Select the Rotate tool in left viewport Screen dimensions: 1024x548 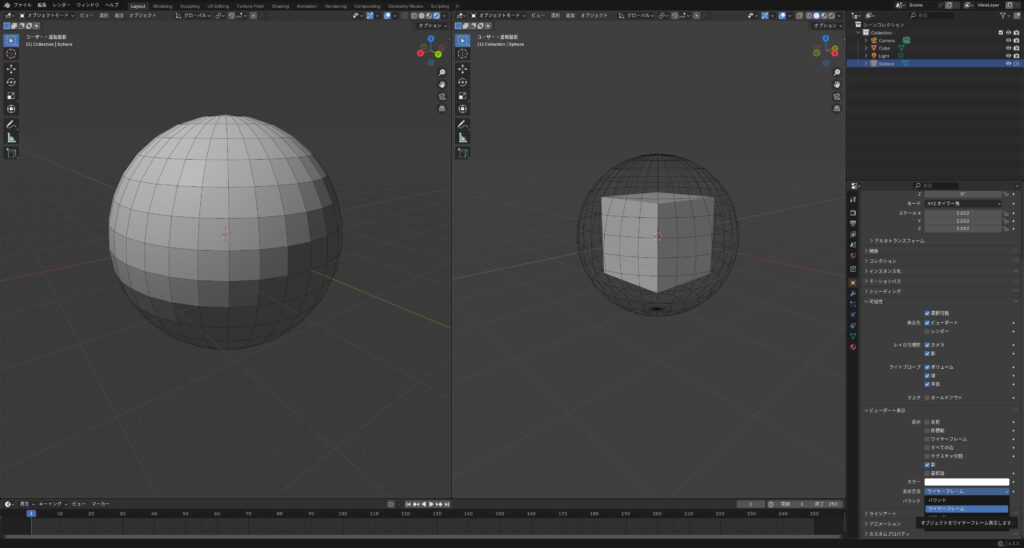pyautogui.click(x=11, y=82)
